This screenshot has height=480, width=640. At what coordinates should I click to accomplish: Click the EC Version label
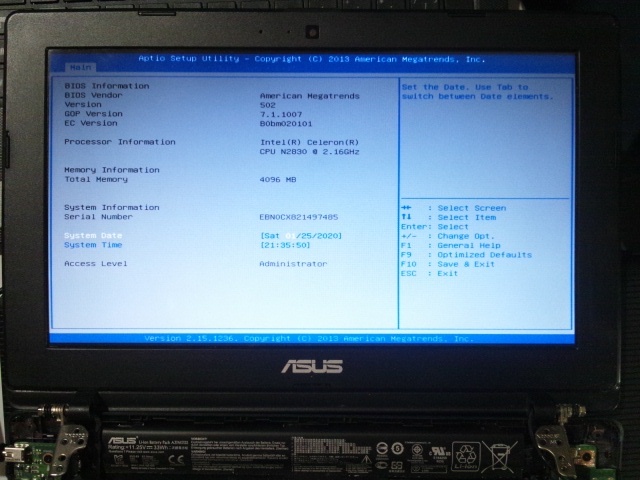(91, 123)
